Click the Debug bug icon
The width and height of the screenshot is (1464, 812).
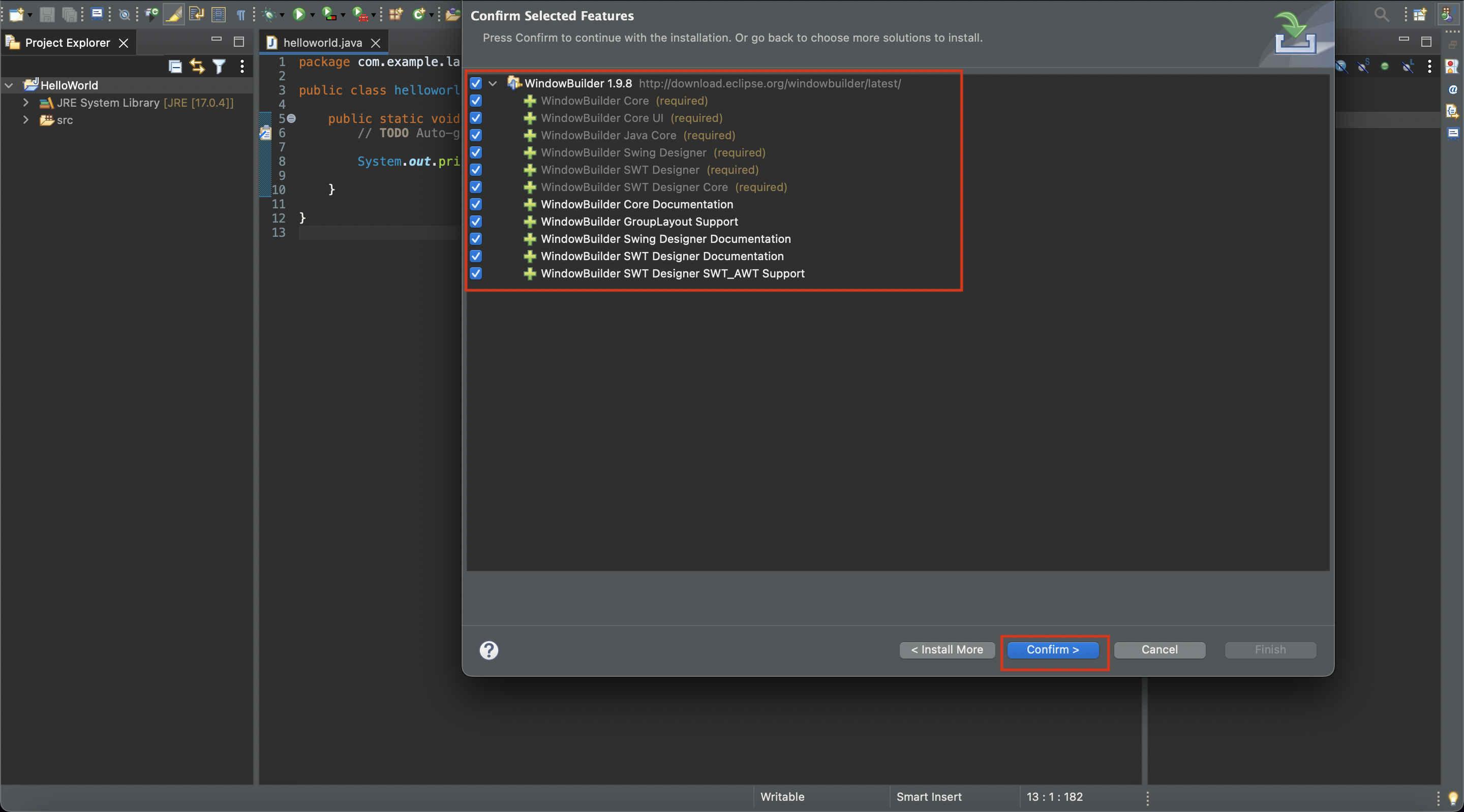click(x=269, y=14)
